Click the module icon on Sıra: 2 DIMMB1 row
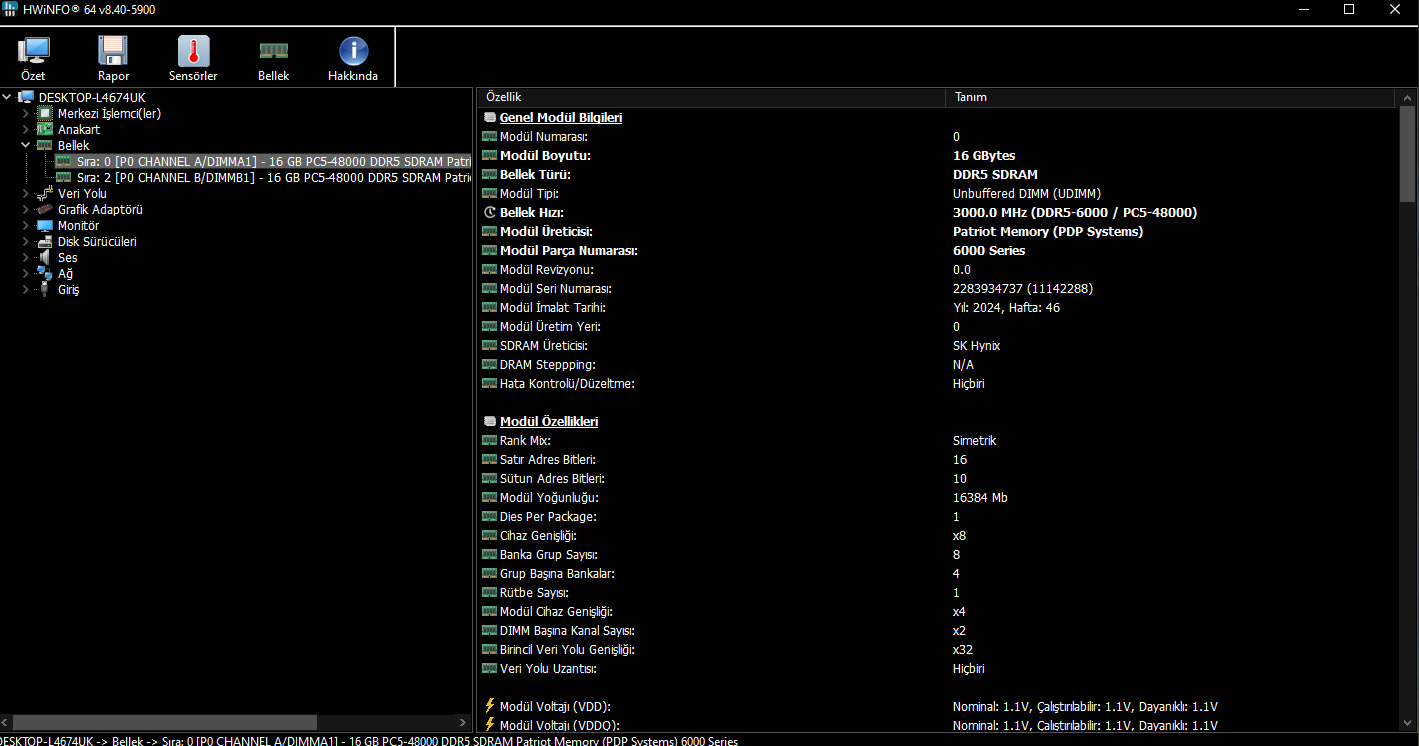Image resolution: width=1419 pixels, height=746 pixels. pyautogui.click(x=64, y=177)
